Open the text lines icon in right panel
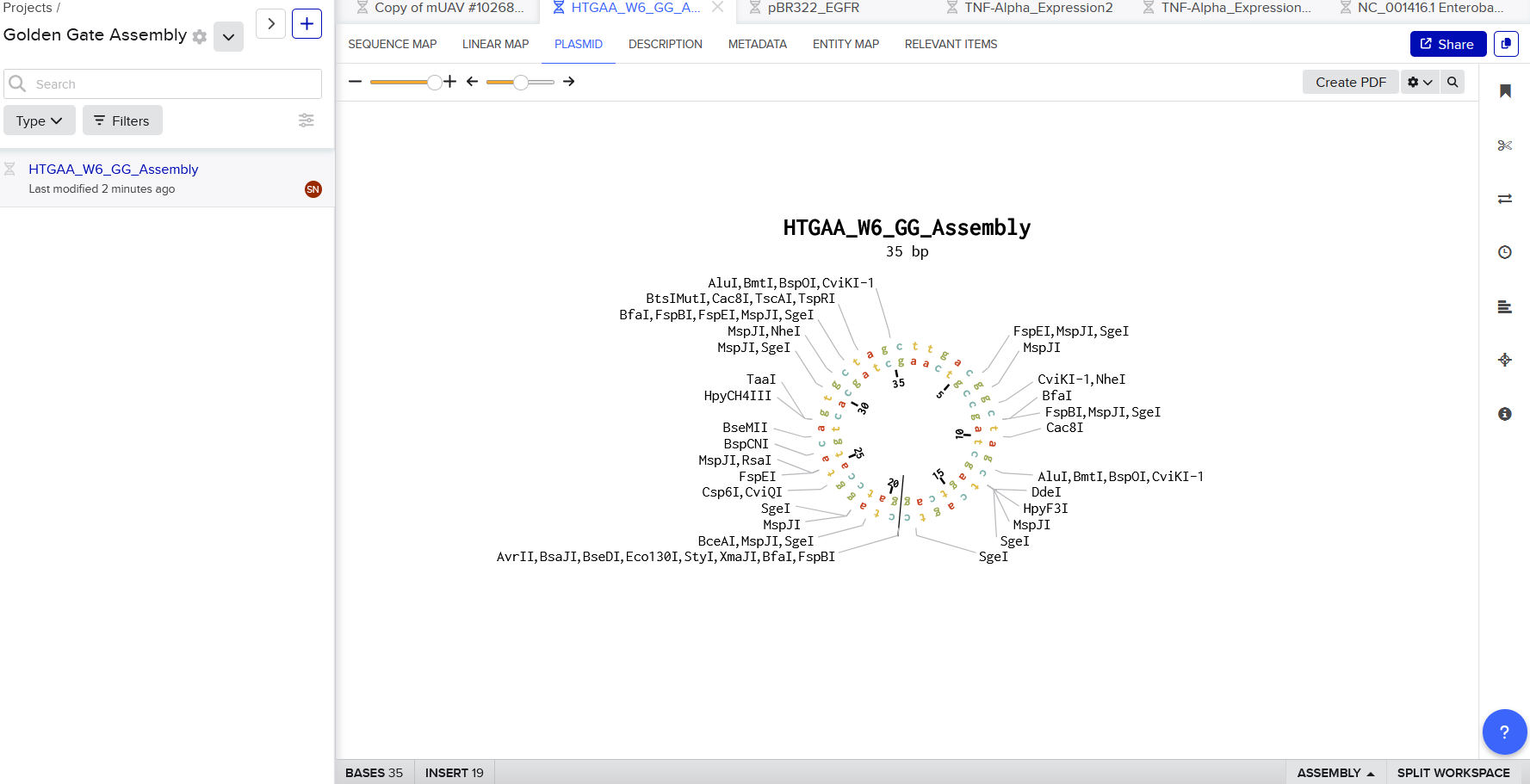Image resolution: width=1530 pixels, height=784 pixels. click(x=1505, y=306)
